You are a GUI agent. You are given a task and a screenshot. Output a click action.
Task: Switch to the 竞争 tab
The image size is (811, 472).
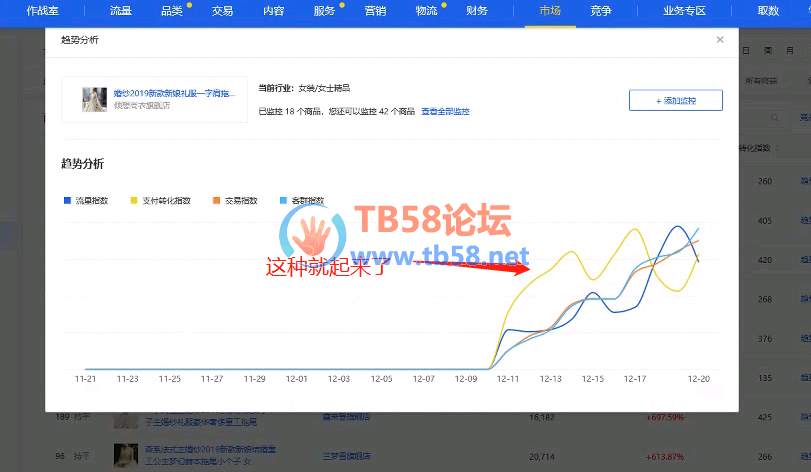[601, 11]
